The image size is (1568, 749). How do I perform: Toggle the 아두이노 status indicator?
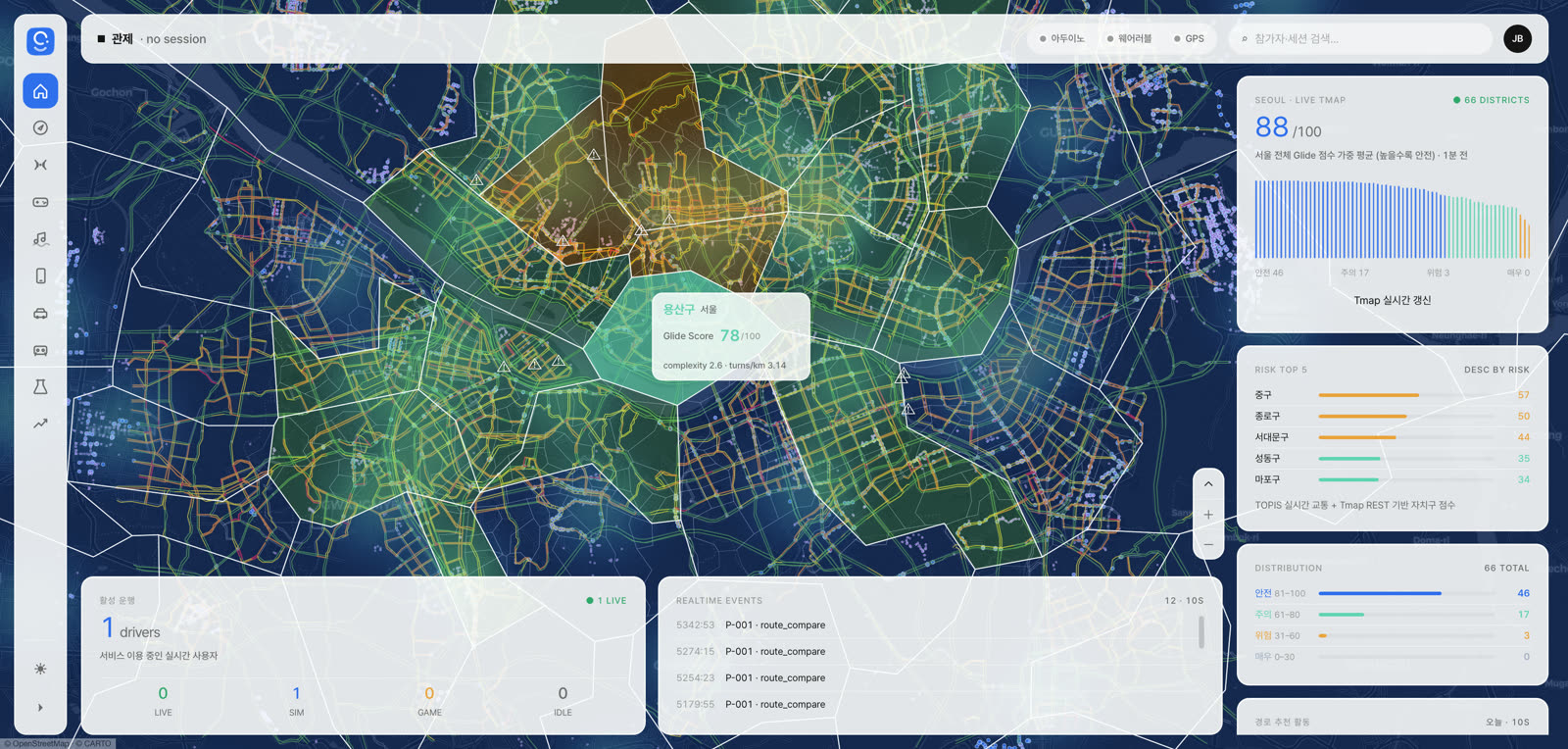[x=1061, y=39]
